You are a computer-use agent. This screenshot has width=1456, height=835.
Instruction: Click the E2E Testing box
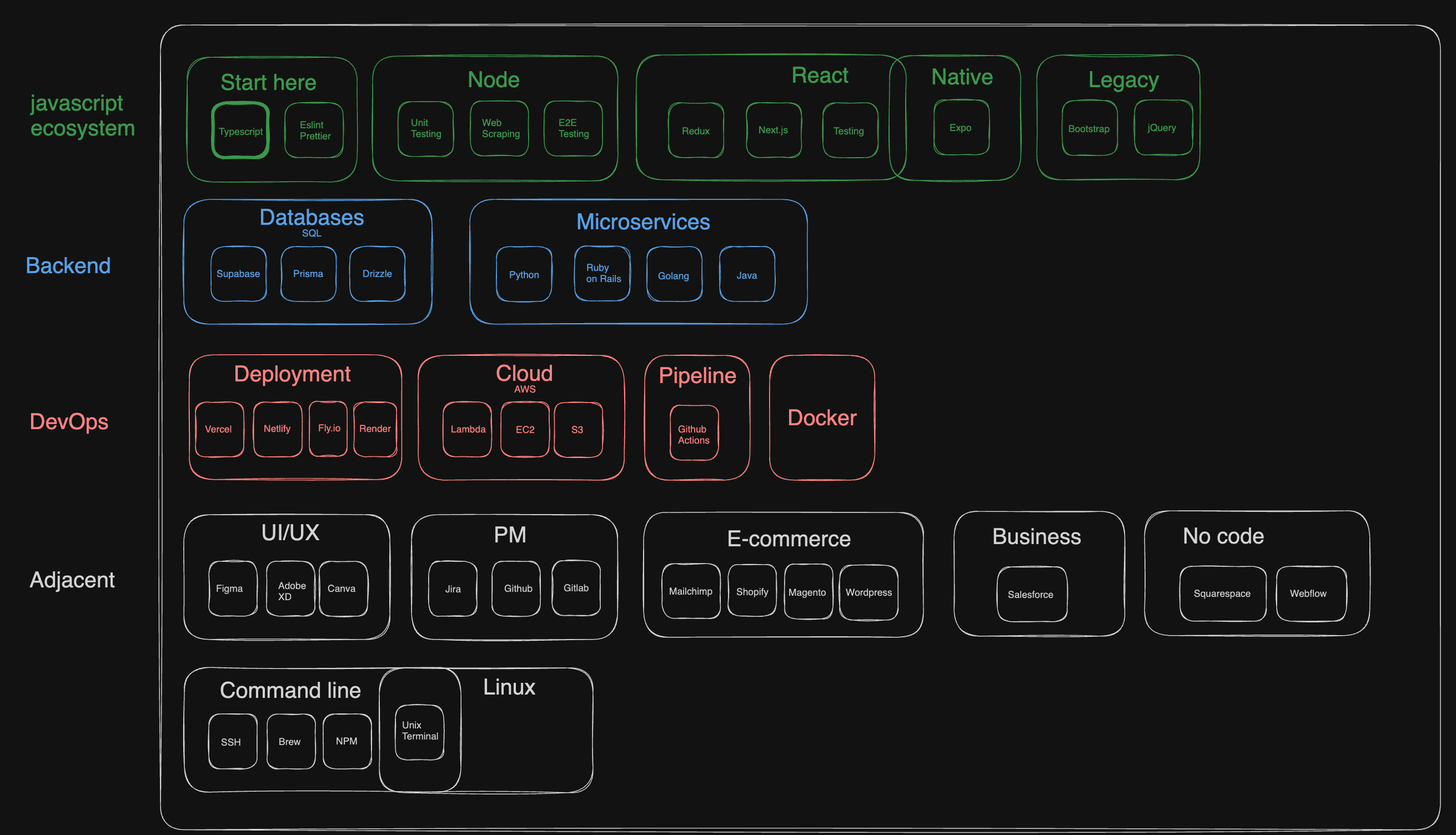(x=573, y=128)
